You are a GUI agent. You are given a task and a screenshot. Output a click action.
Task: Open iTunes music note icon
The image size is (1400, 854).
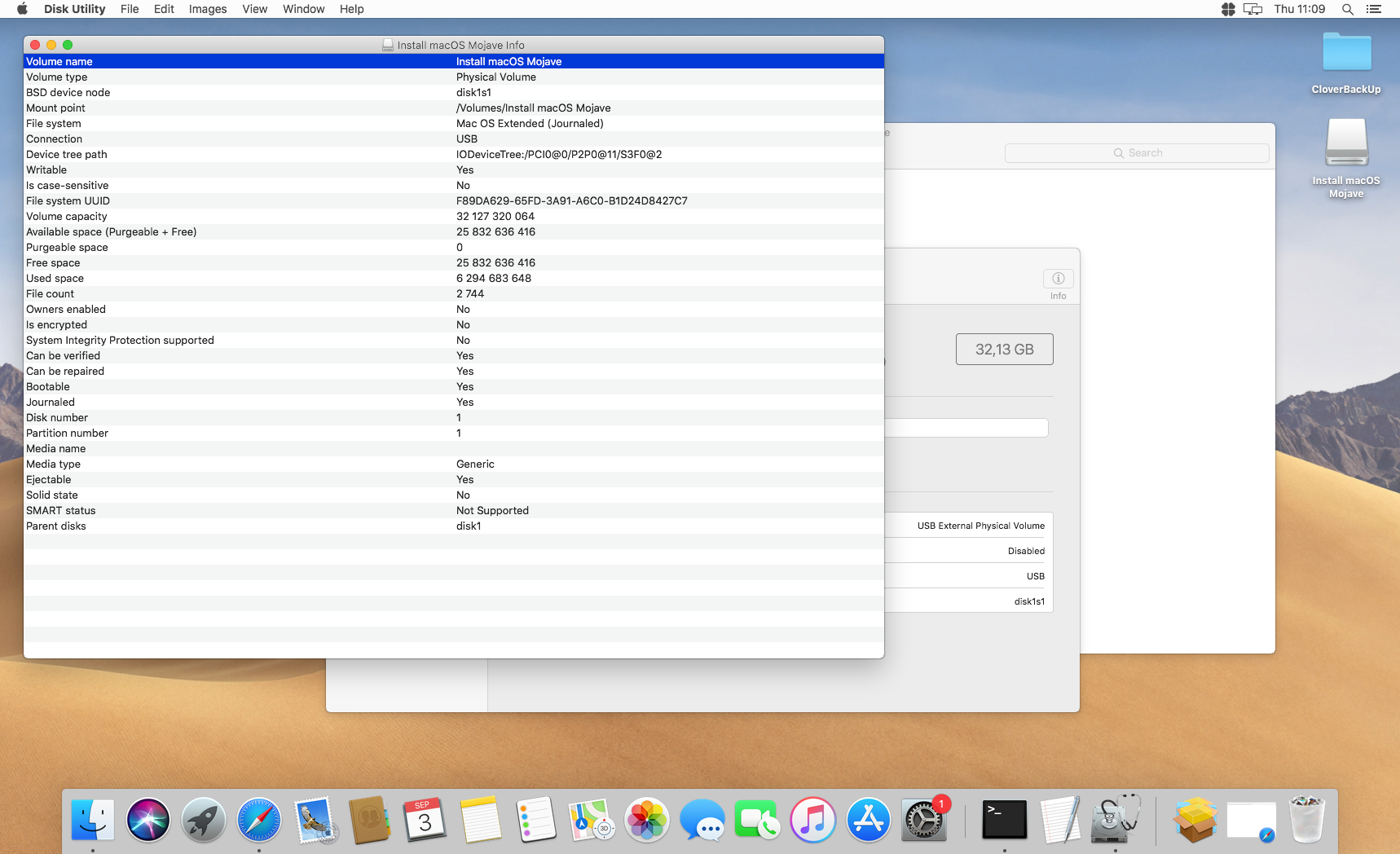coord(812,820)
